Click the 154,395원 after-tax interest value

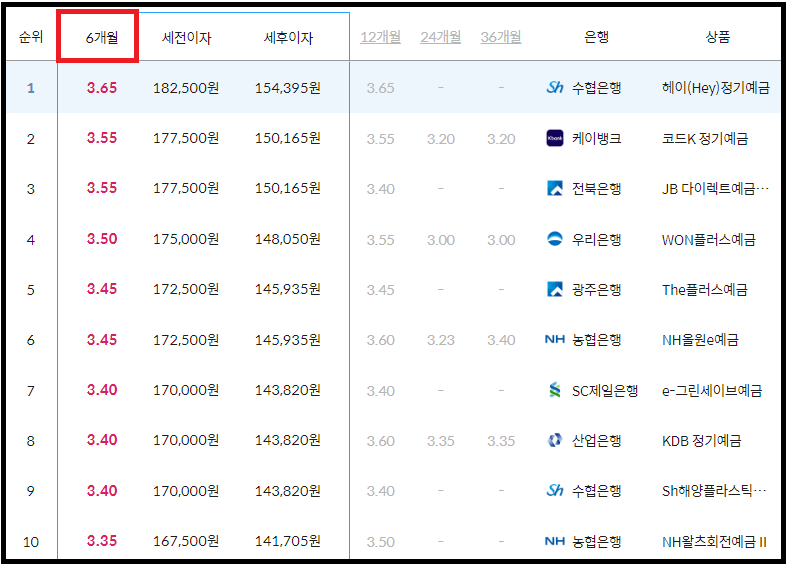click(x=287, y=88)
